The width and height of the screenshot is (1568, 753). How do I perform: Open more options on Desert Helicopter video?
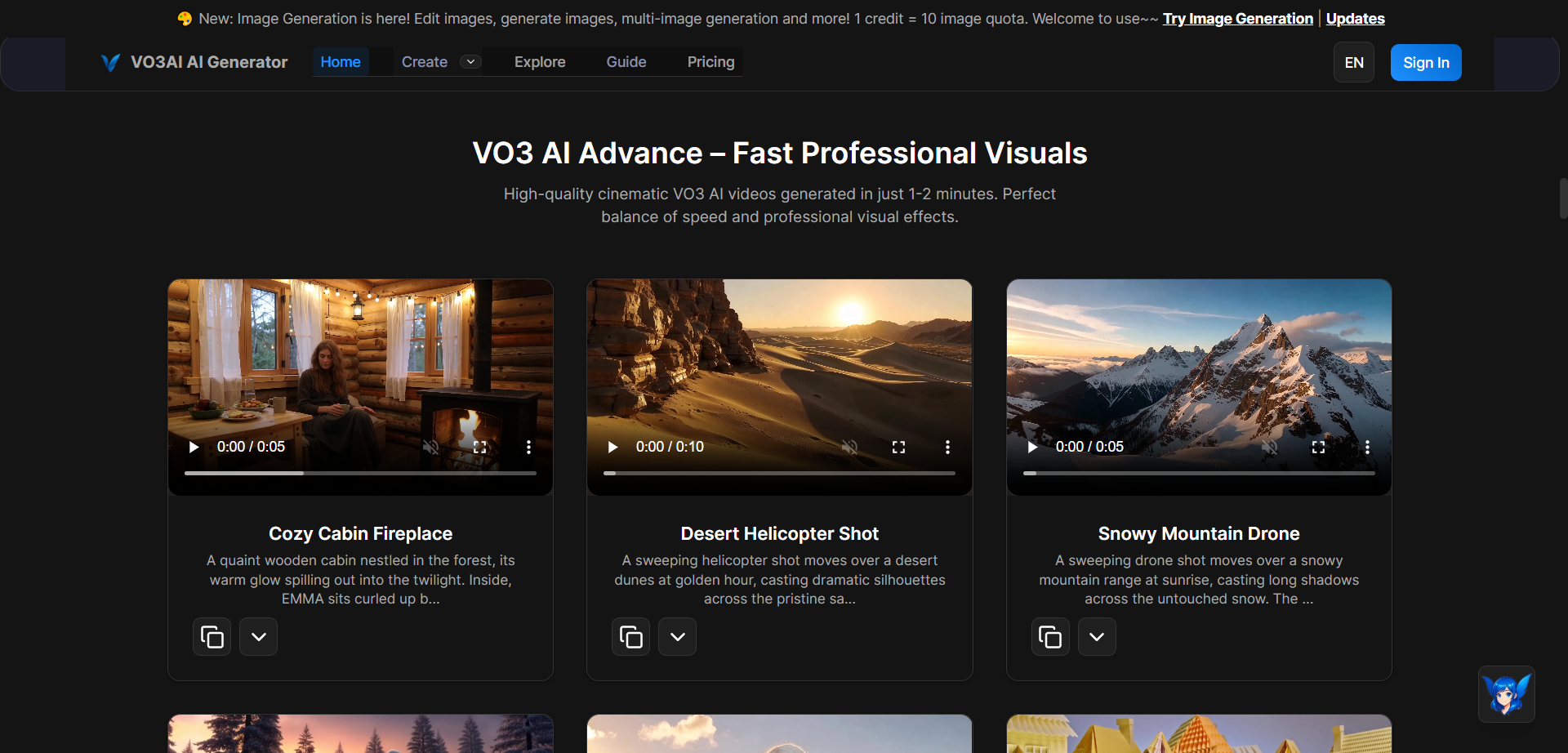[948, 447]
